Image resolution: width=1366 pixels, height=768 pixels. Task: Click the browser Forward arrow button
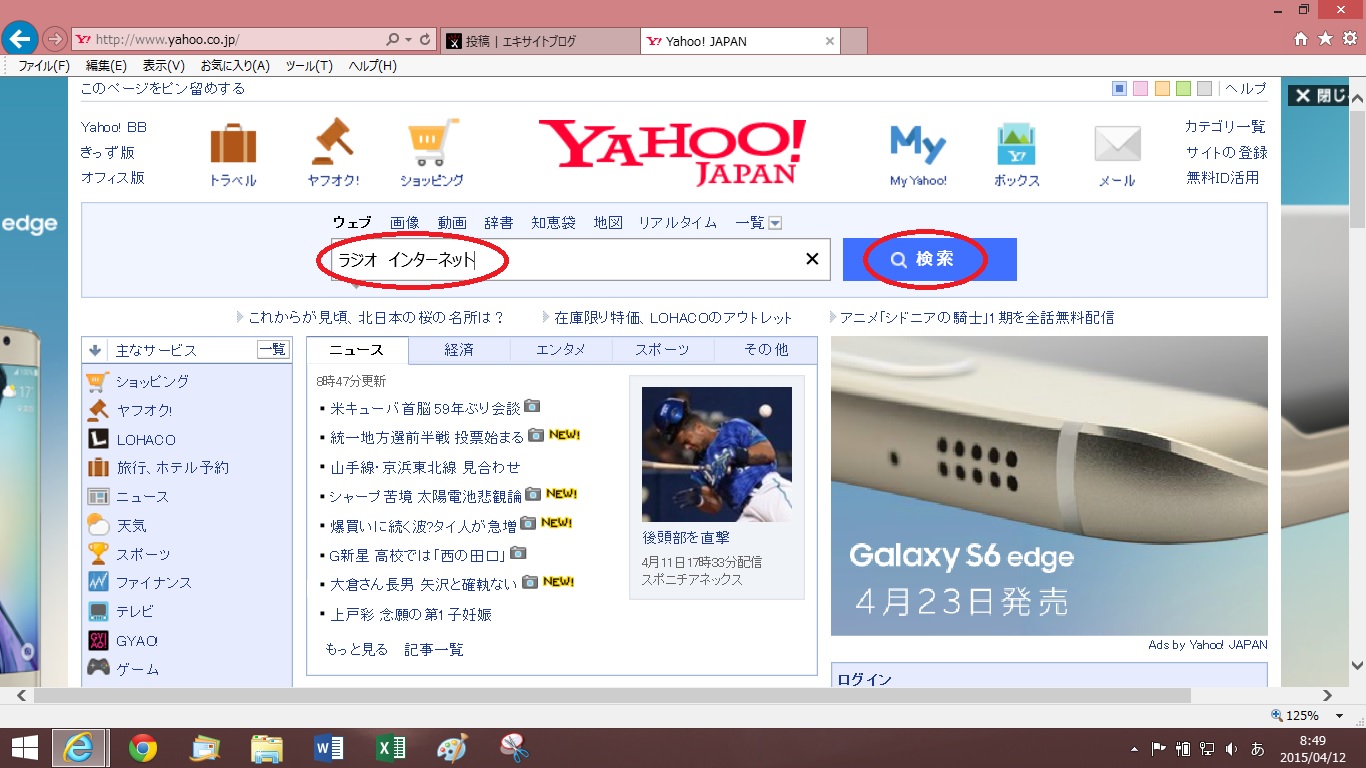coord(55,40)
